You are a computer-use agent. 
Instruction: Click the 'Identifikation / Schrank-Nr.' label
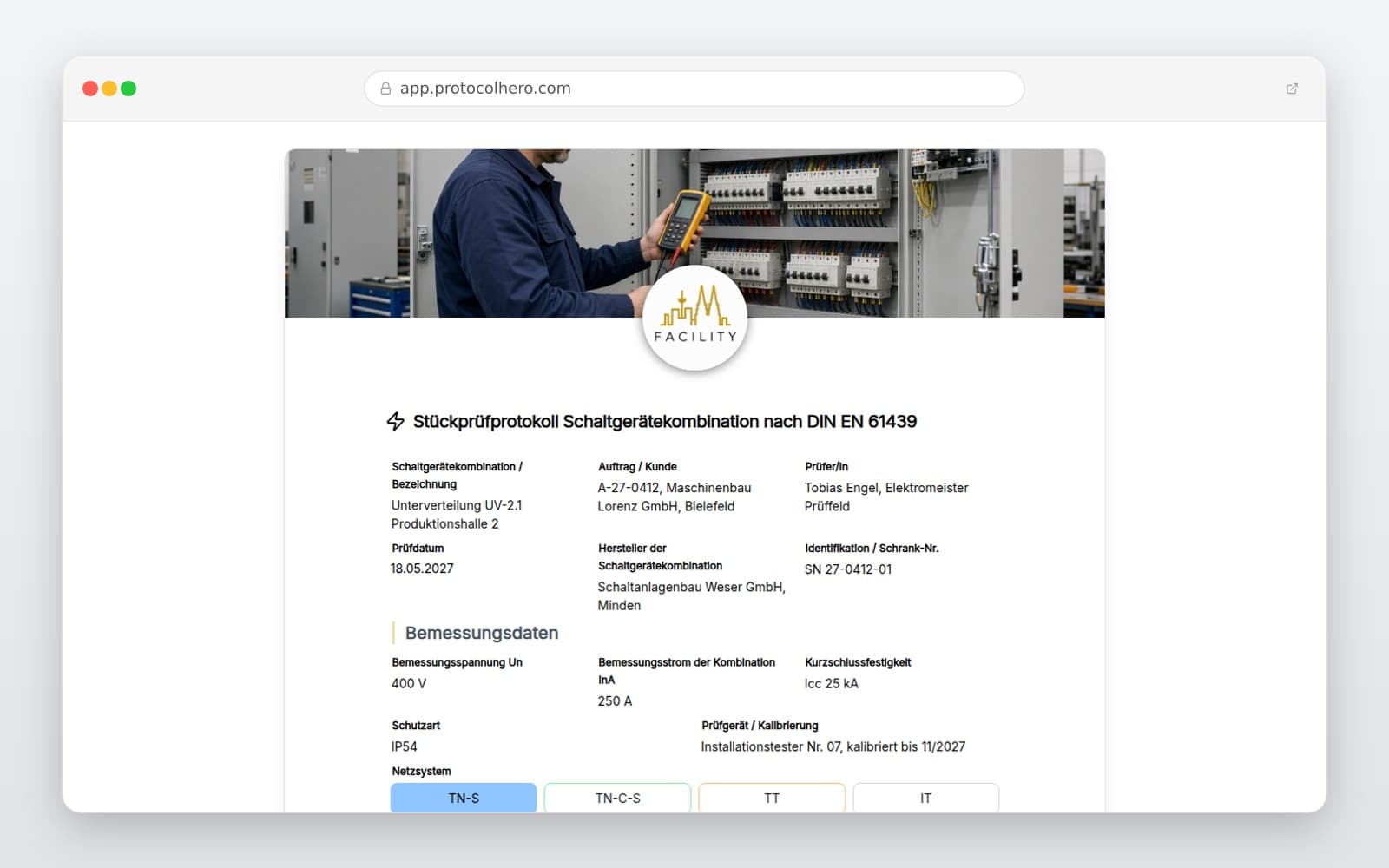(872, 549)
